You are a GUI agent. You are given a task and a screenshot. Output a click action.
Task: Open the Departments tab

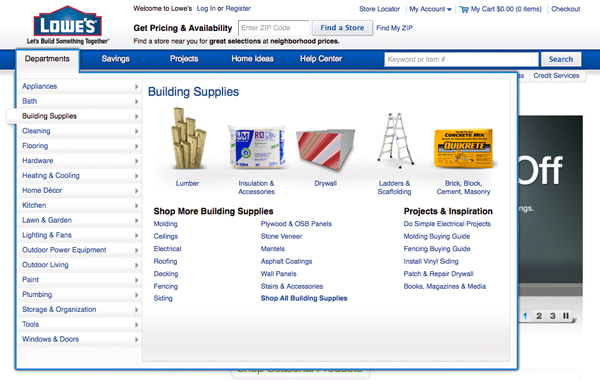point(47,59)
